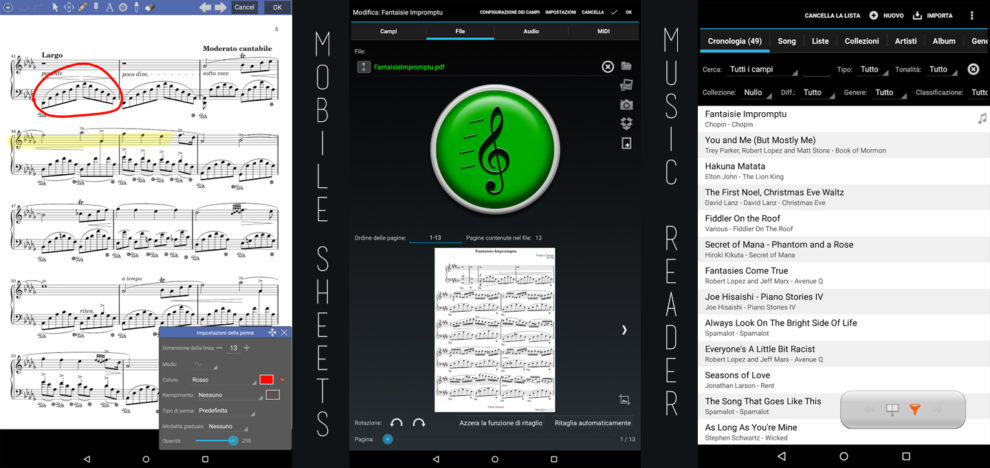Viewport: 990px width, 468px height.
Task: Click the Importa download icon
Action: [917, 16]
